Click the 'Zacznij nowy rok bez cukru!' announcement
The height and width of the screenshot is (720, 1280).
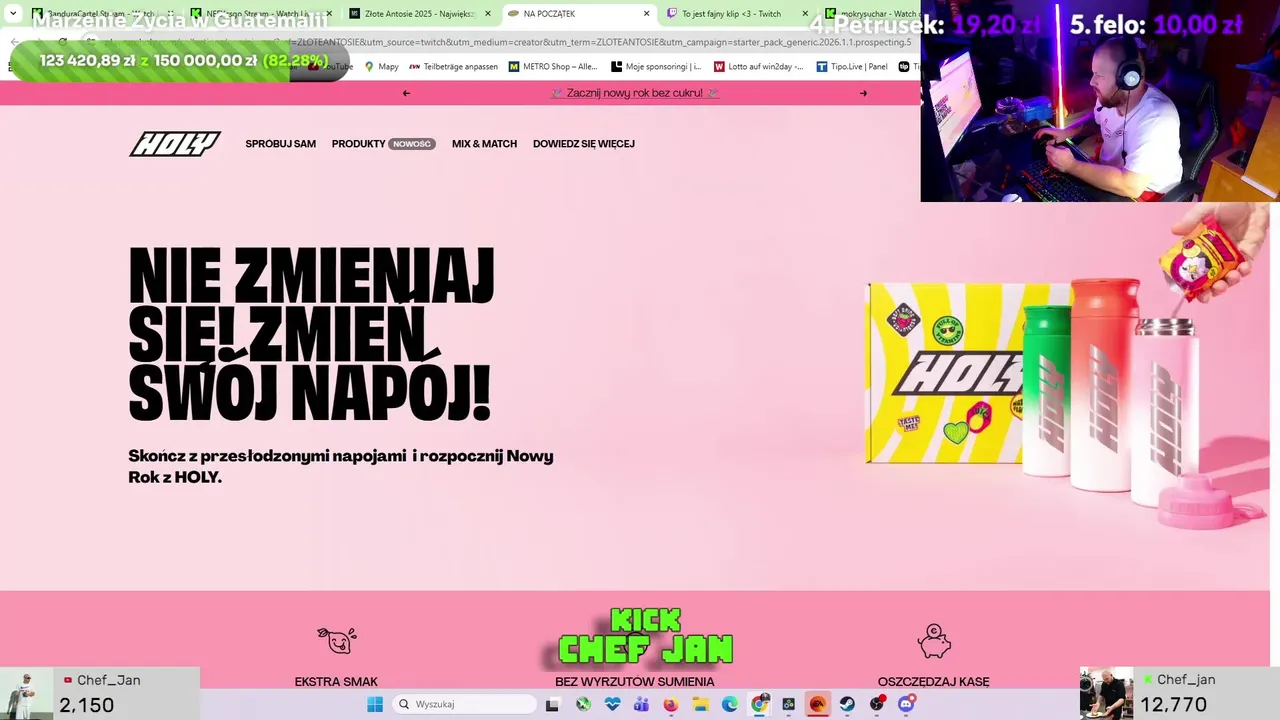coord(635,93)
